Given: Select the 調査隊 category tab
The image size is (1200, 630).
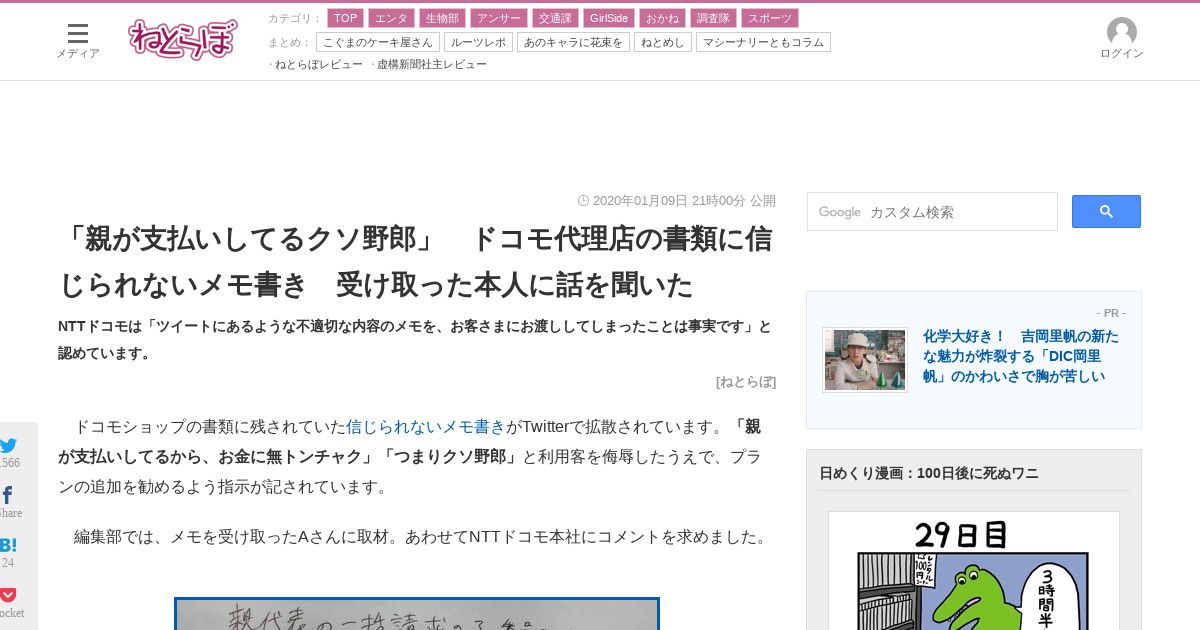Looking at the screenshot, I should [x=713, y=18].
